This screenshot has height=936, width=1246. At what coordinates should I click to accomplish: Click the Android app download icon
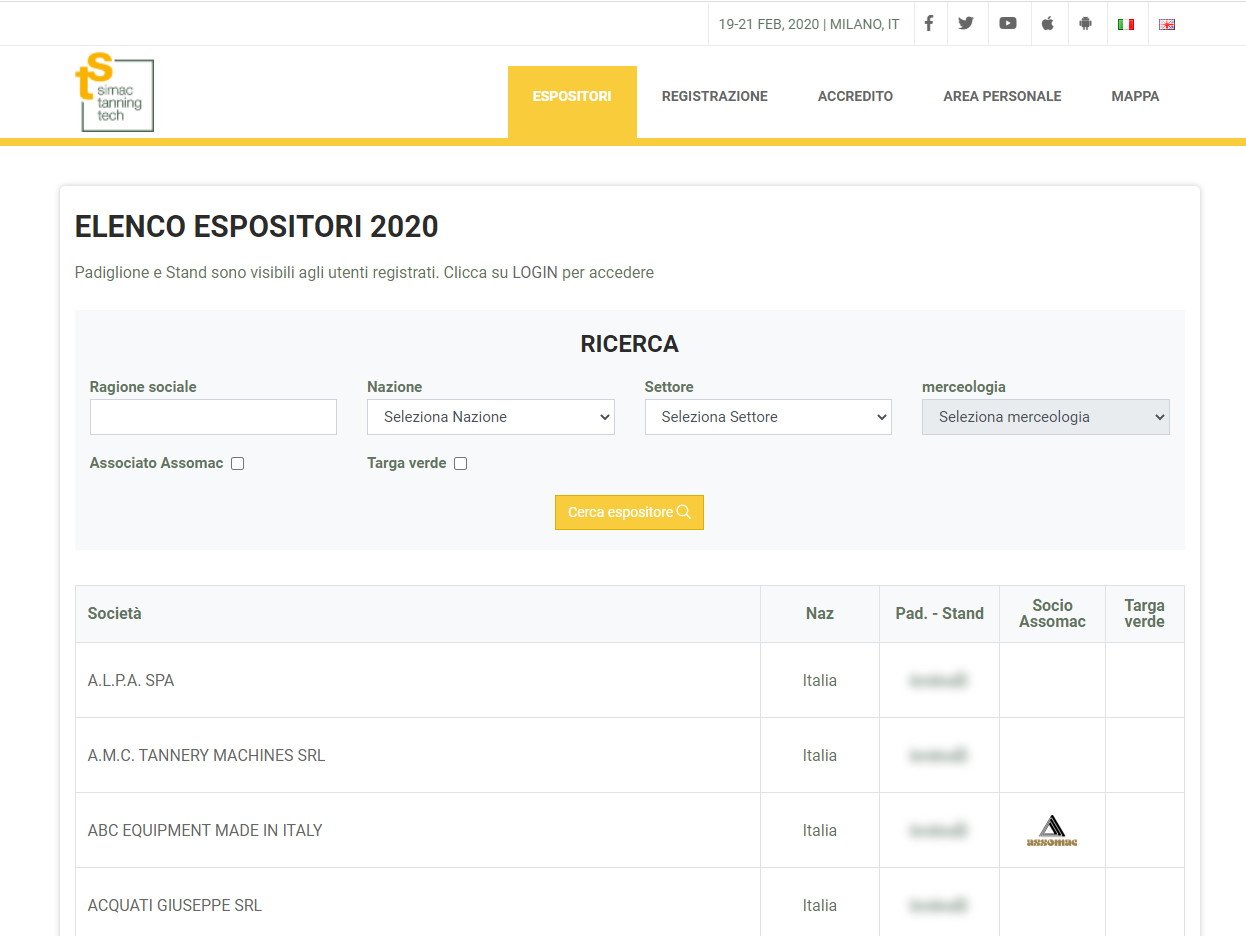1086,24
